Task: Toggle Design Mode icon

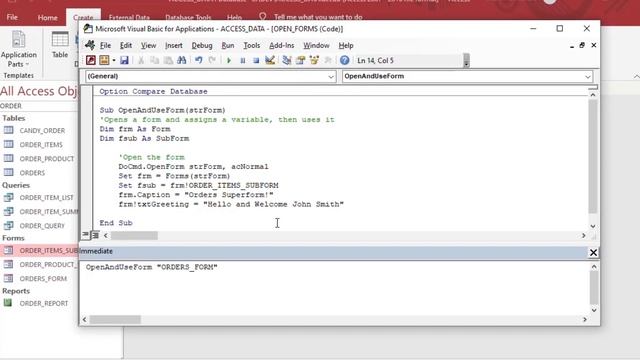Action: (x=270, y=60)
